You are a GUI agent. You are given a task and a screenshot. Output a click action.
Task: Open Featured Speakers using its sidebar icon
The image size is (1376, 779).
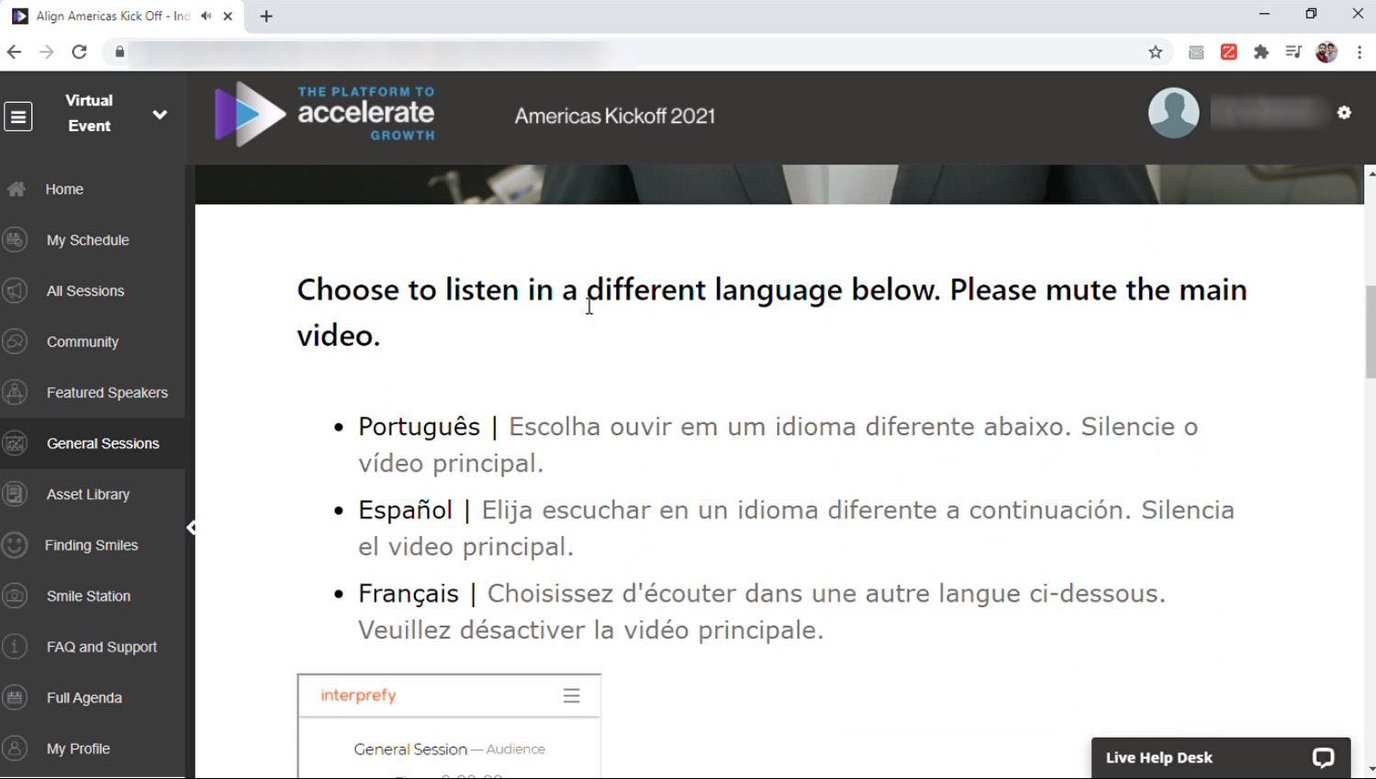[16, 392]
